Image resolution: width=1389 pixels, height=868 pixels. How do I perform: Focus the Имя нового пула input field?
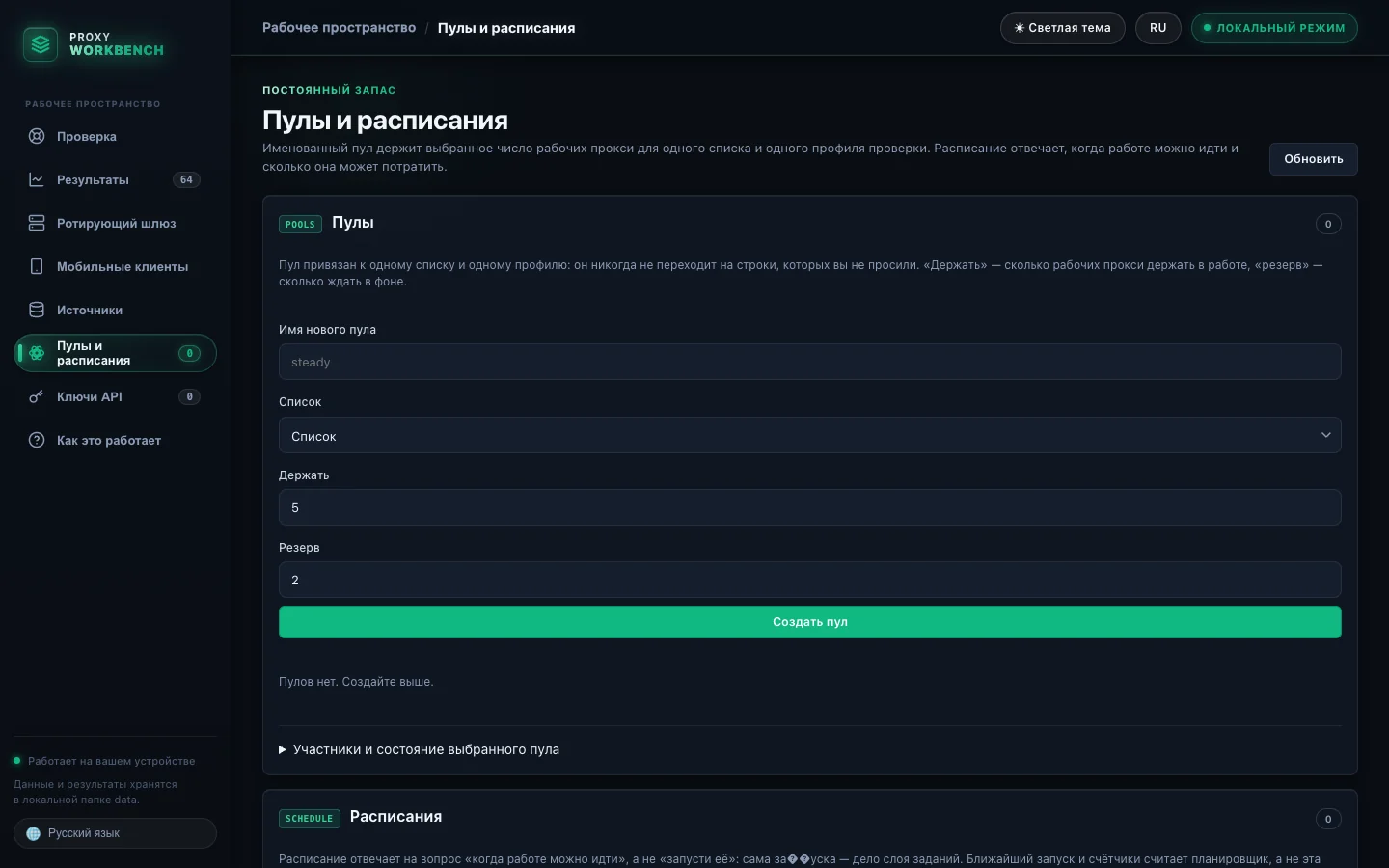click(810, 362)
